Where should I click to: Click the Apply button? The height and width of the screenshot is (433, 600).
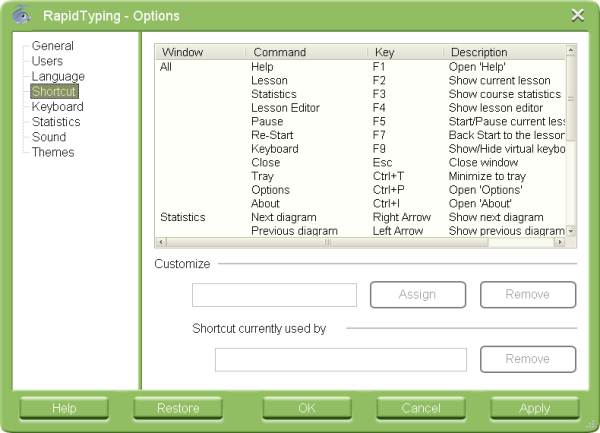point(535,408)
